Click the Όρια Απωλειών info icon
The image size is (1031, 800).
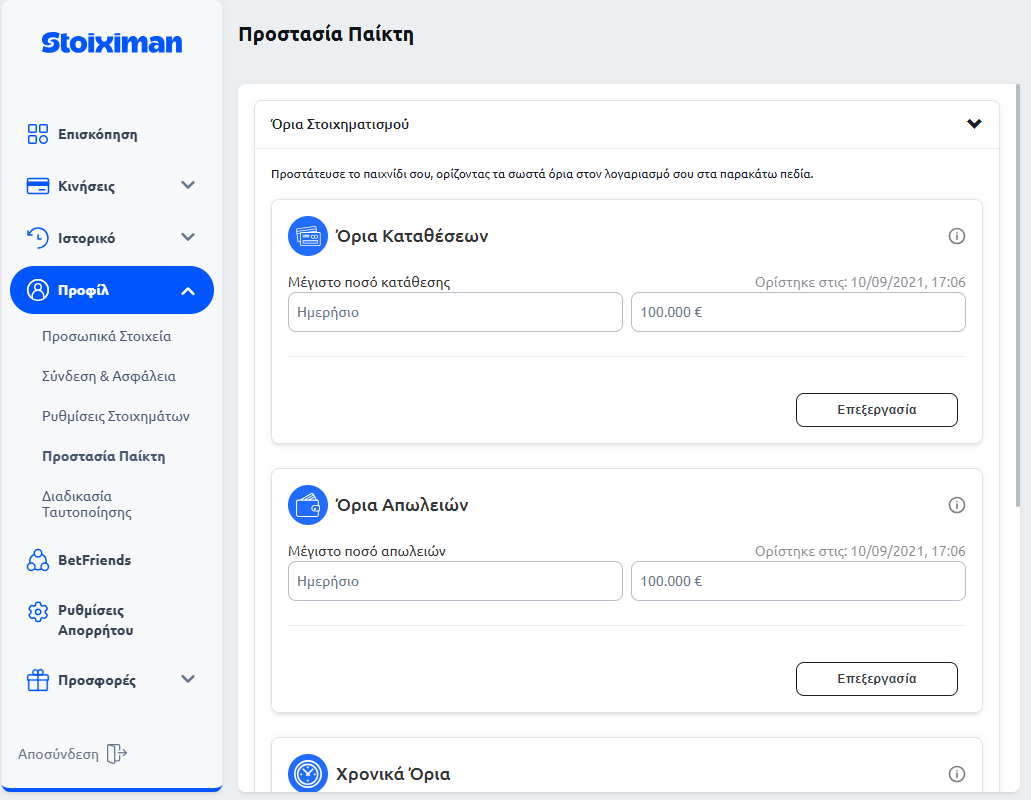coord(956,505)
